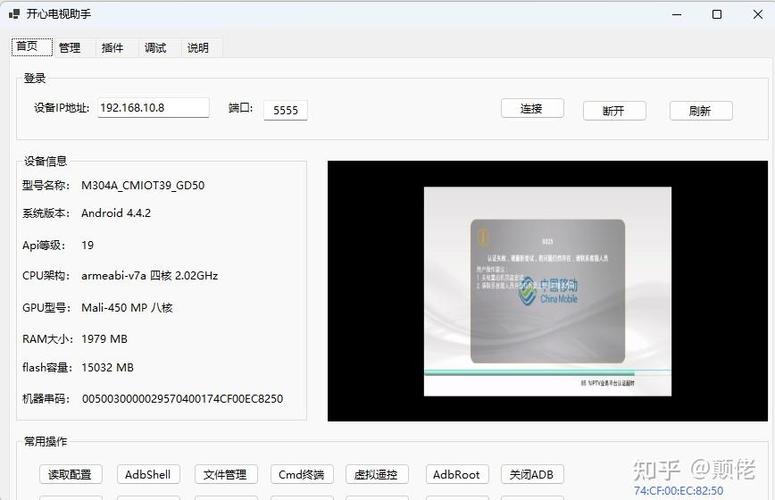Maximize the 开心电视助手 window
The height and width of the screenshot is (500, 775).
(x=717, y=14)
